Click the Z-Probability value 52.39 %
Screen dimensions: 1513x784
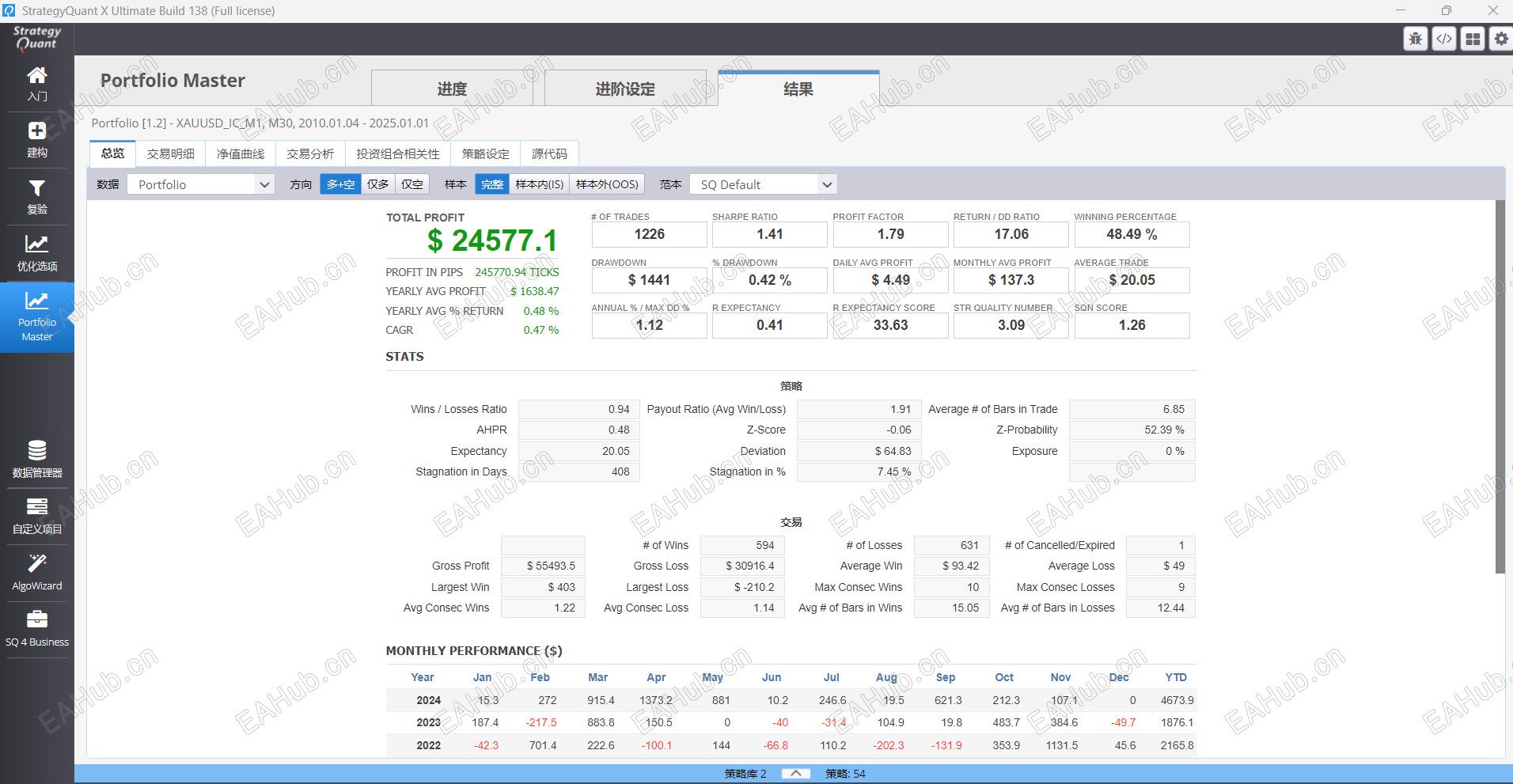[x=1132, y=430]
